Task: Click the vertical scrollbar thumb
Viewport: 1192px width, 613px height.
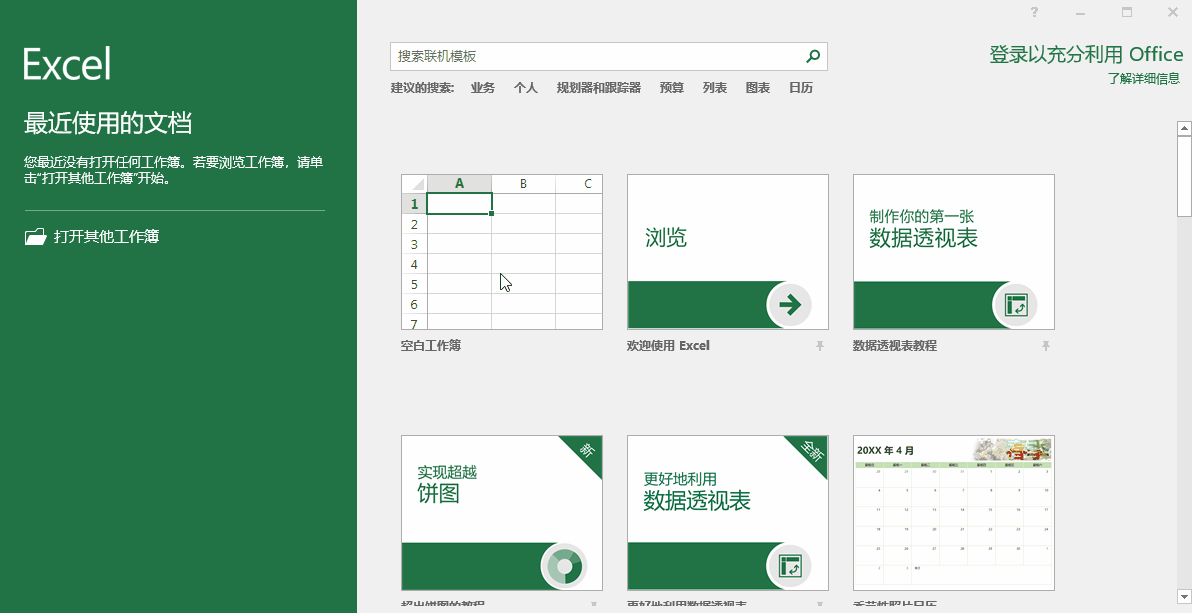Action: click(1184, 176)
